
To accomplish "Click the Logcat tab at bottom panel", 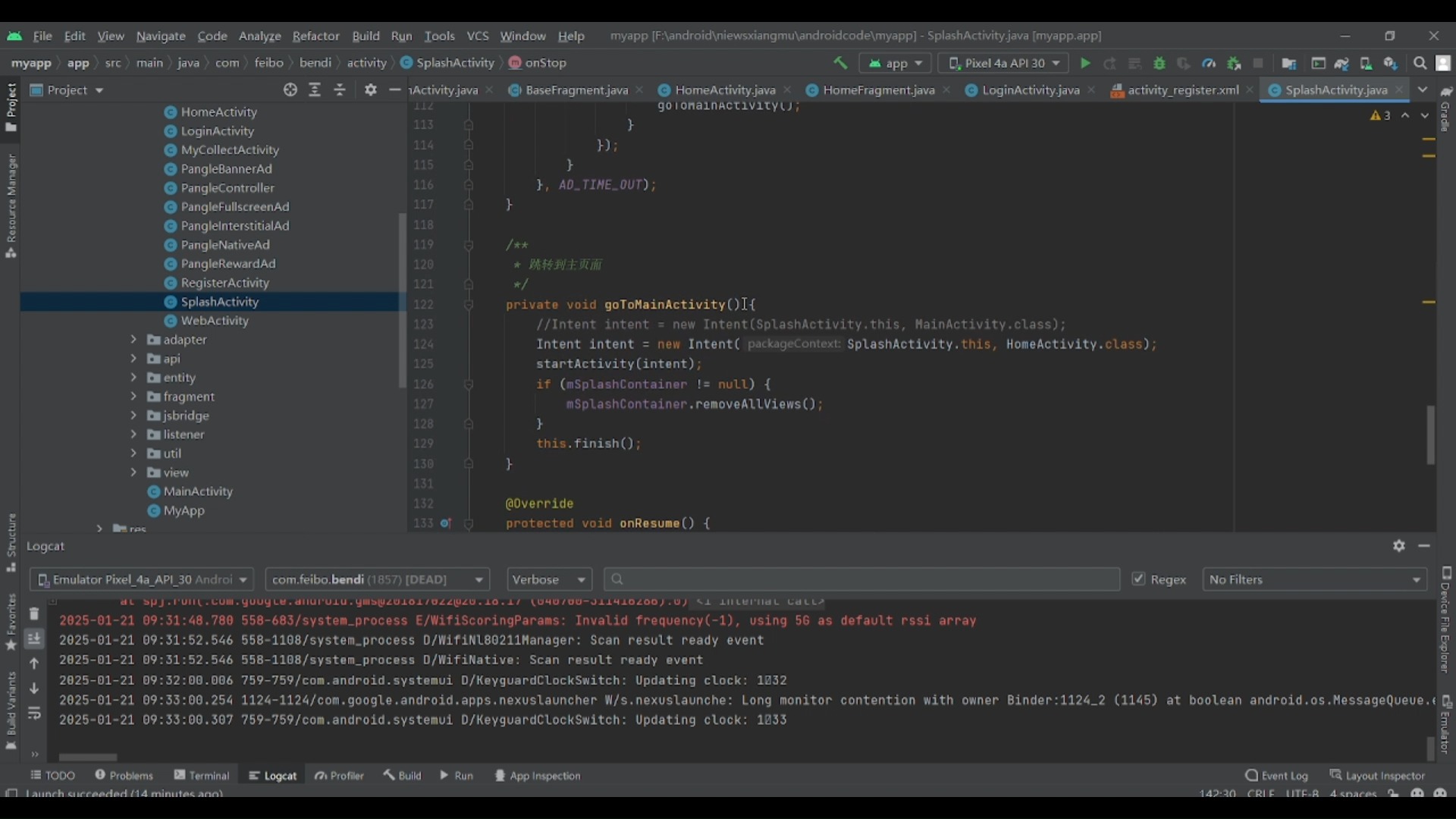I will pos(279,775).
